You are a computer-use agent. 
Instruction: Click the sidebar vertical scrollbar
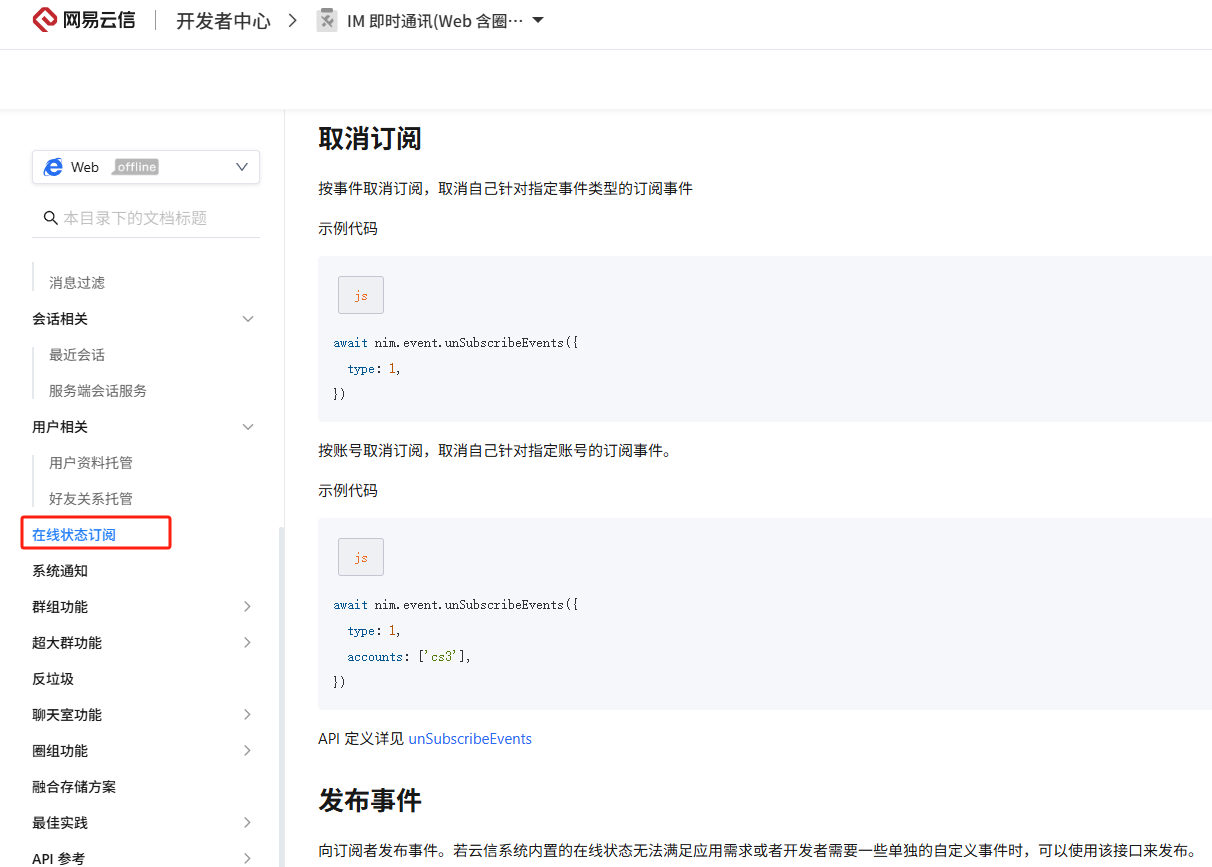tap(281, 695)
